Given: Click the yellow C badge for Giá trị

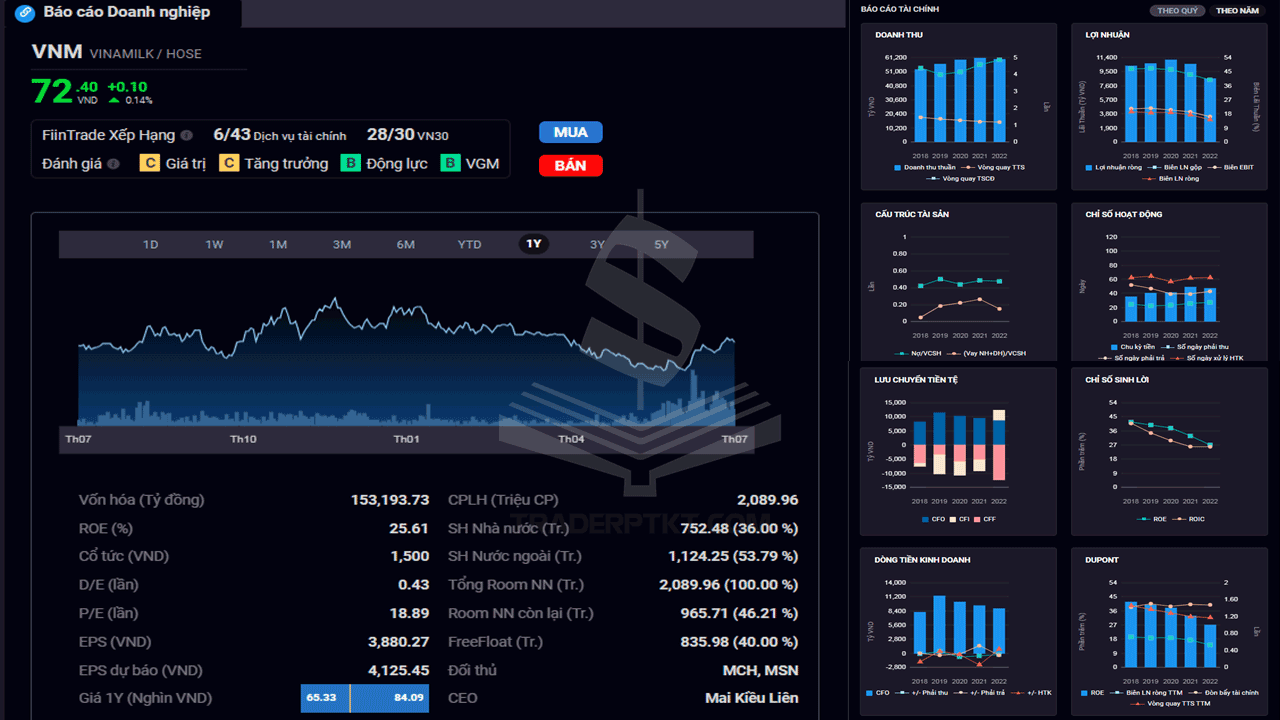Looking at the screenshot, I should (149, 163).
